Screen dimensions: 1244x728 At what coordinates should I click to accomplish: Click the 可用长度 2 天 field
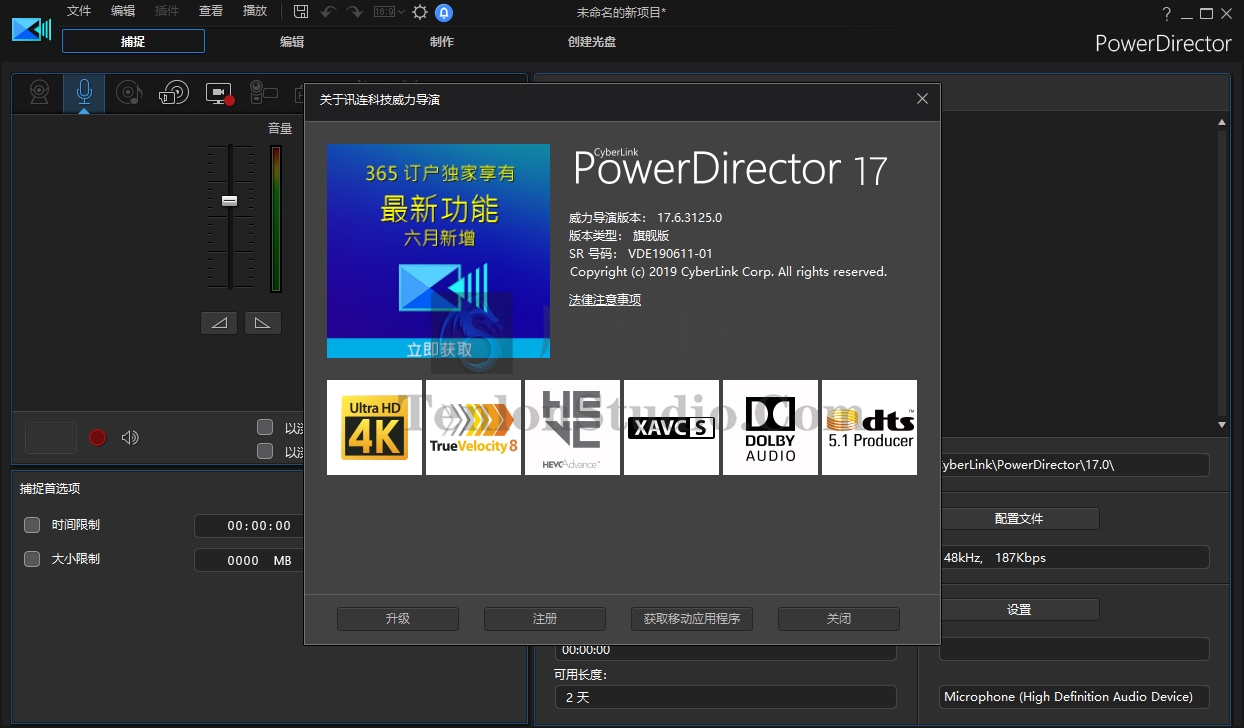(726, 697)
